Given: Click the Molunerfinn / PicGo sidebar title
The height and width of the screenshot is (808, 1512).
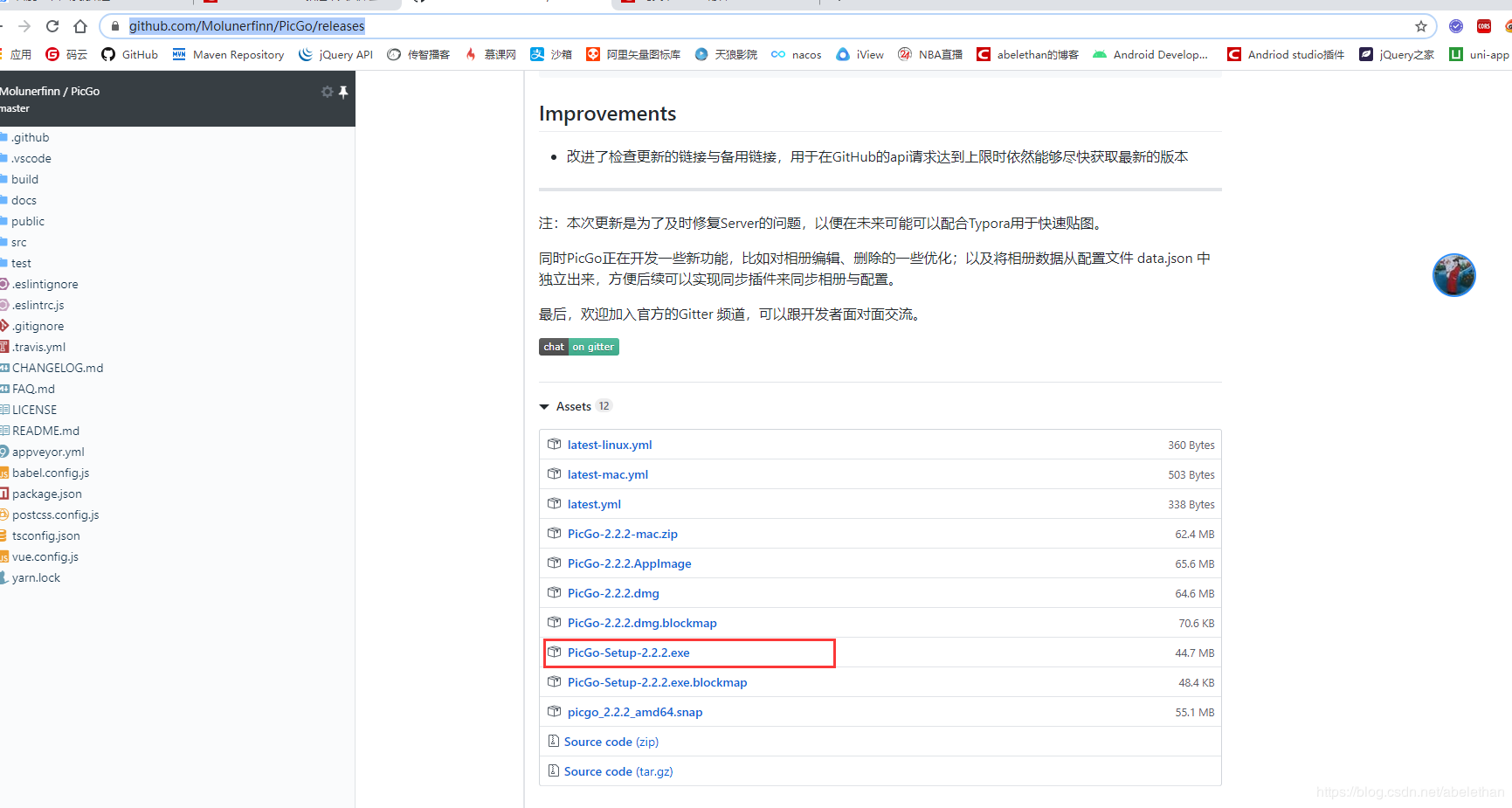Looking at the screenshot, I should coord(50,91).
